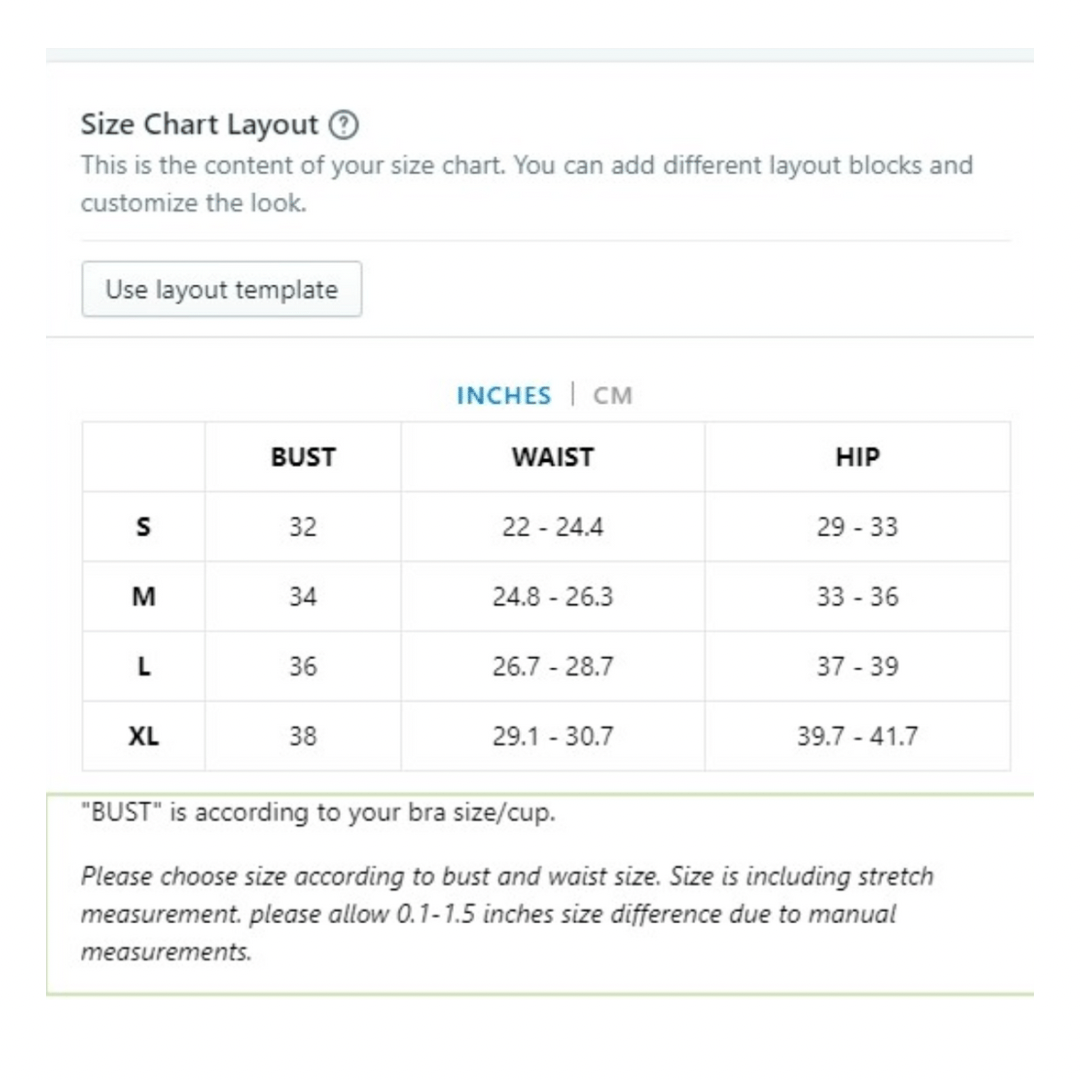1080x1080 pixels.
Task: Click the S size row label
Action: pyautogui.click(x=144, y=527)
